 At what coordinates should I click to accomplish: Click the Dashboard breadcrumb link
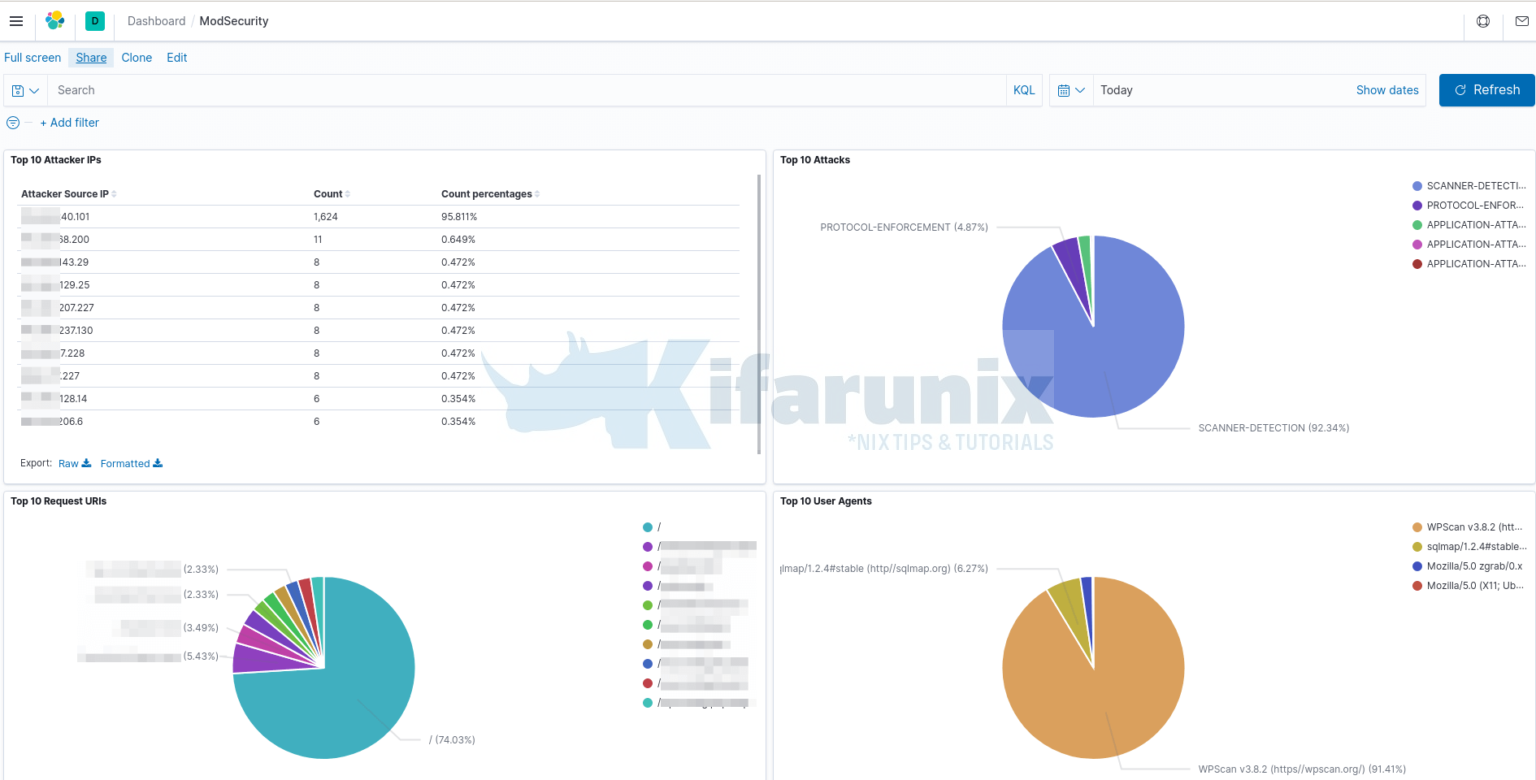tap(156, 20)
